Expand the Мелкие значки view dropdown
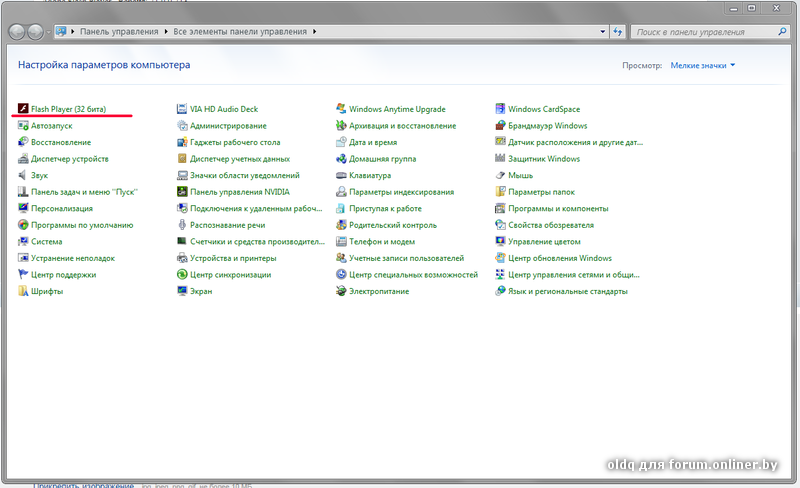 coord(703,65)
